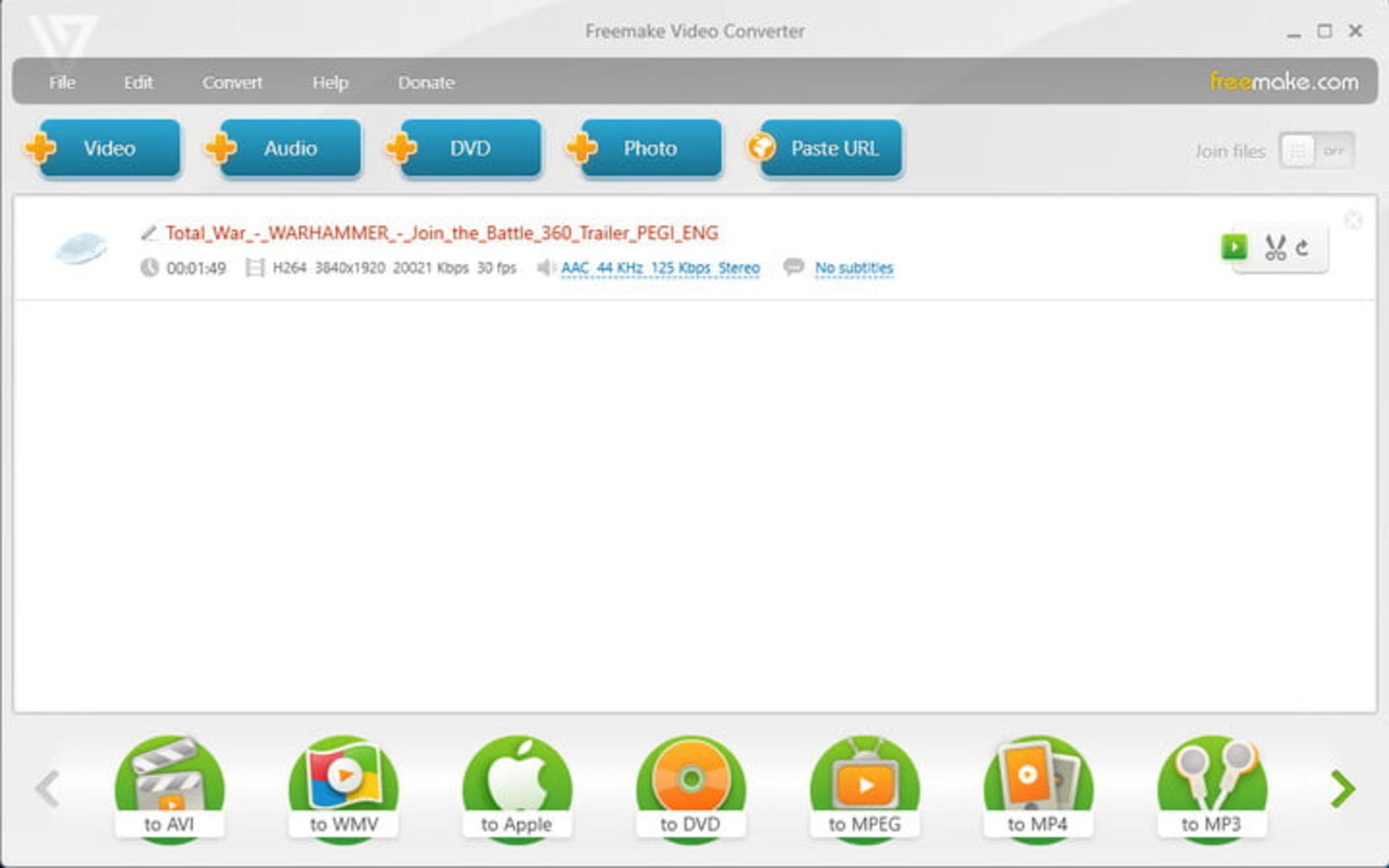Viewport: 1389px width, 868px height.
Task: Open the Convert menu
Action: [232, 82]
